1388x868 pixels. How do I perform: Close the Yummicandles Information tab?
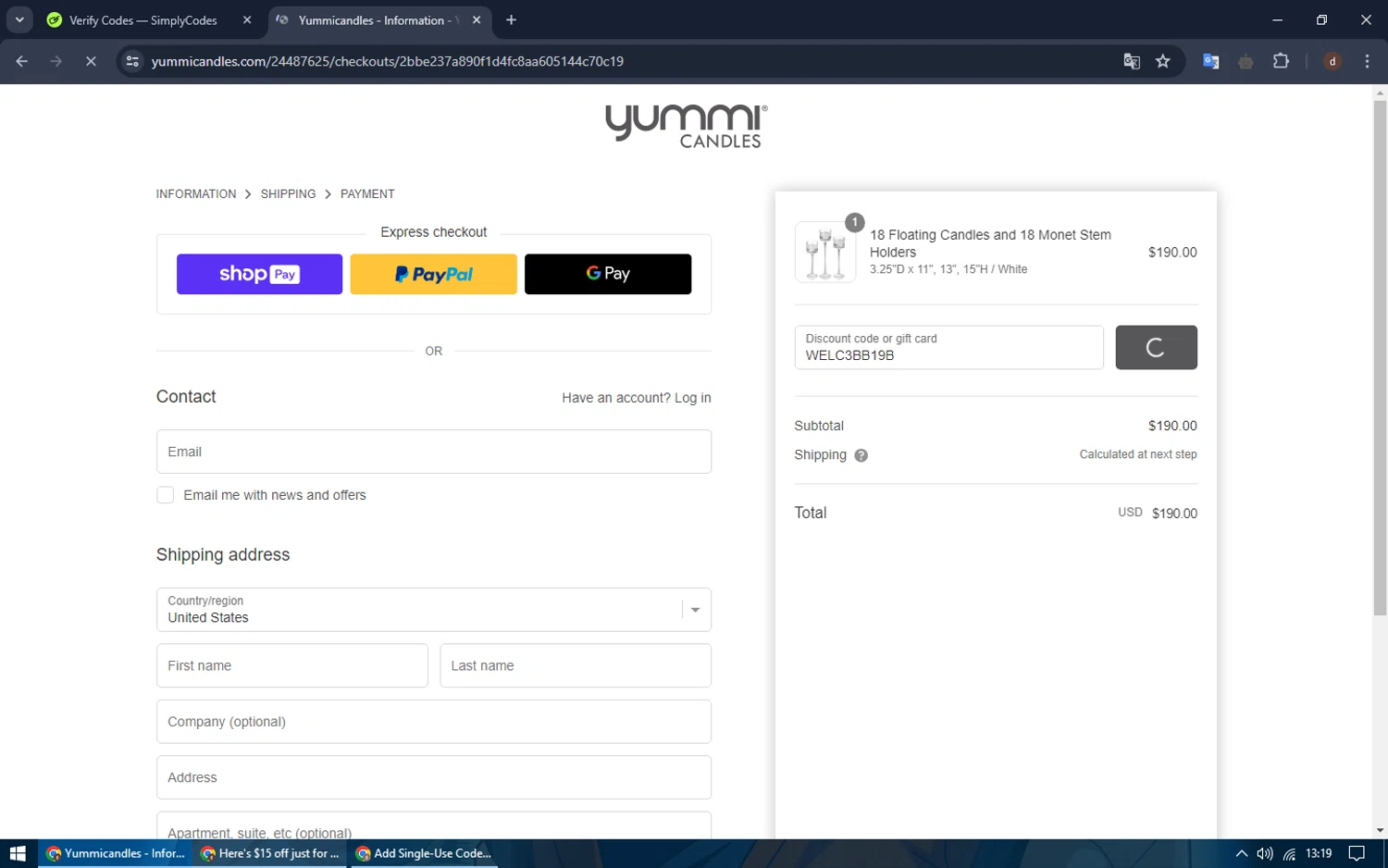coord(477,19)
